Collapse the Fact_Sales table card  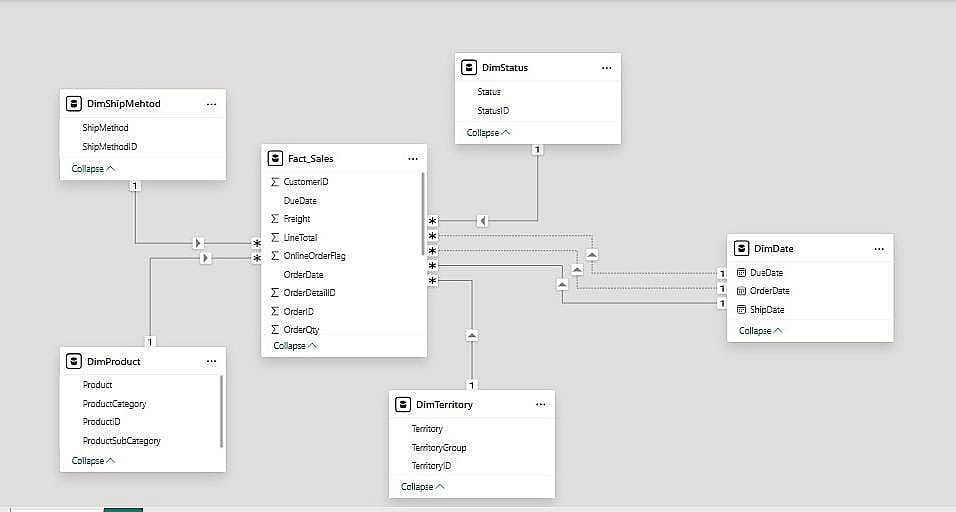[295, 345]
